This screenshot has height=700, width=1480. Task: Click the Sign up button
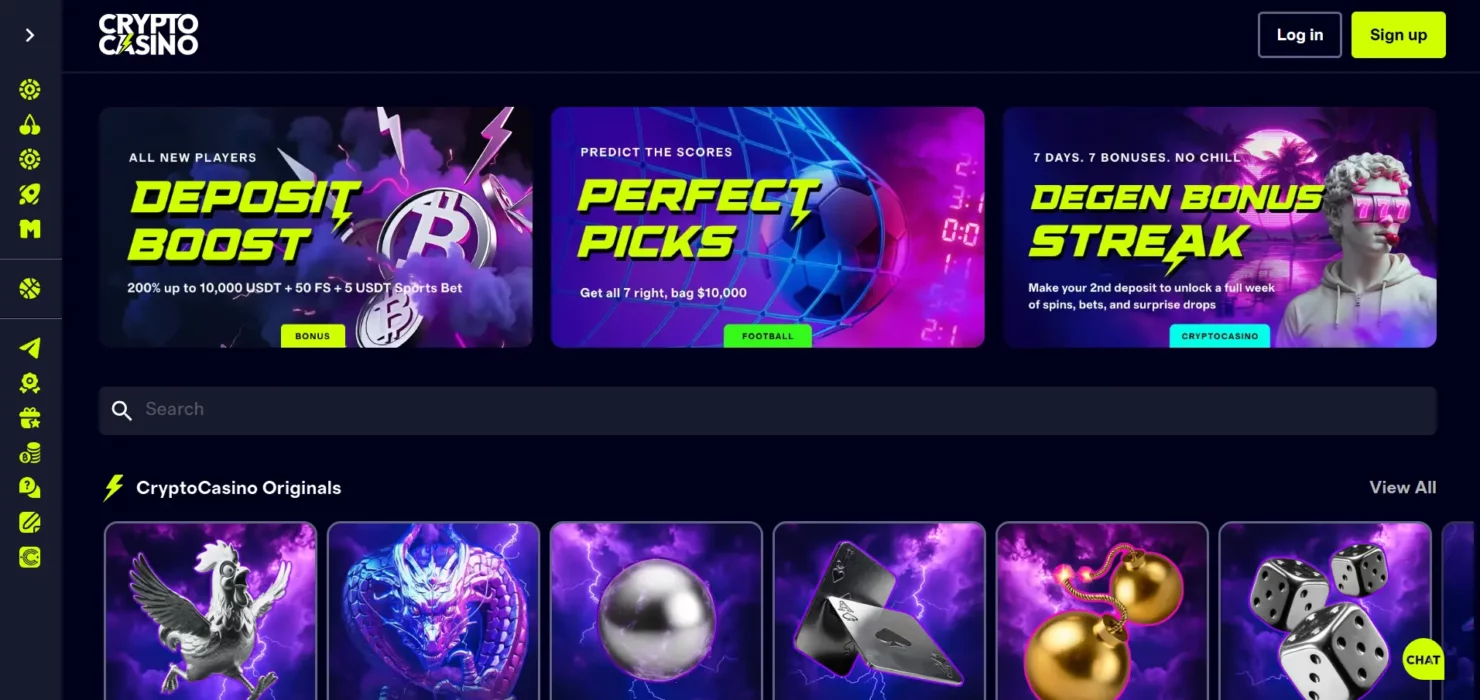click(x=1398, y=35)
